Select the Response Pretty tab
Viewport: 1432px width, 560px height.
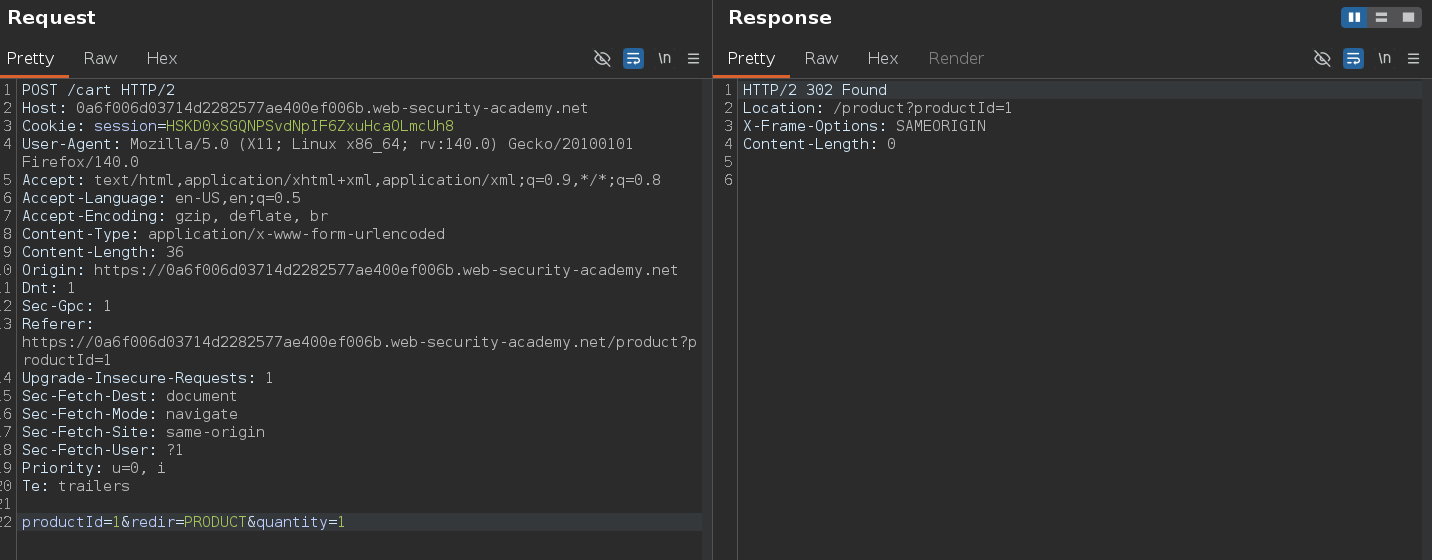coord(751,58)
